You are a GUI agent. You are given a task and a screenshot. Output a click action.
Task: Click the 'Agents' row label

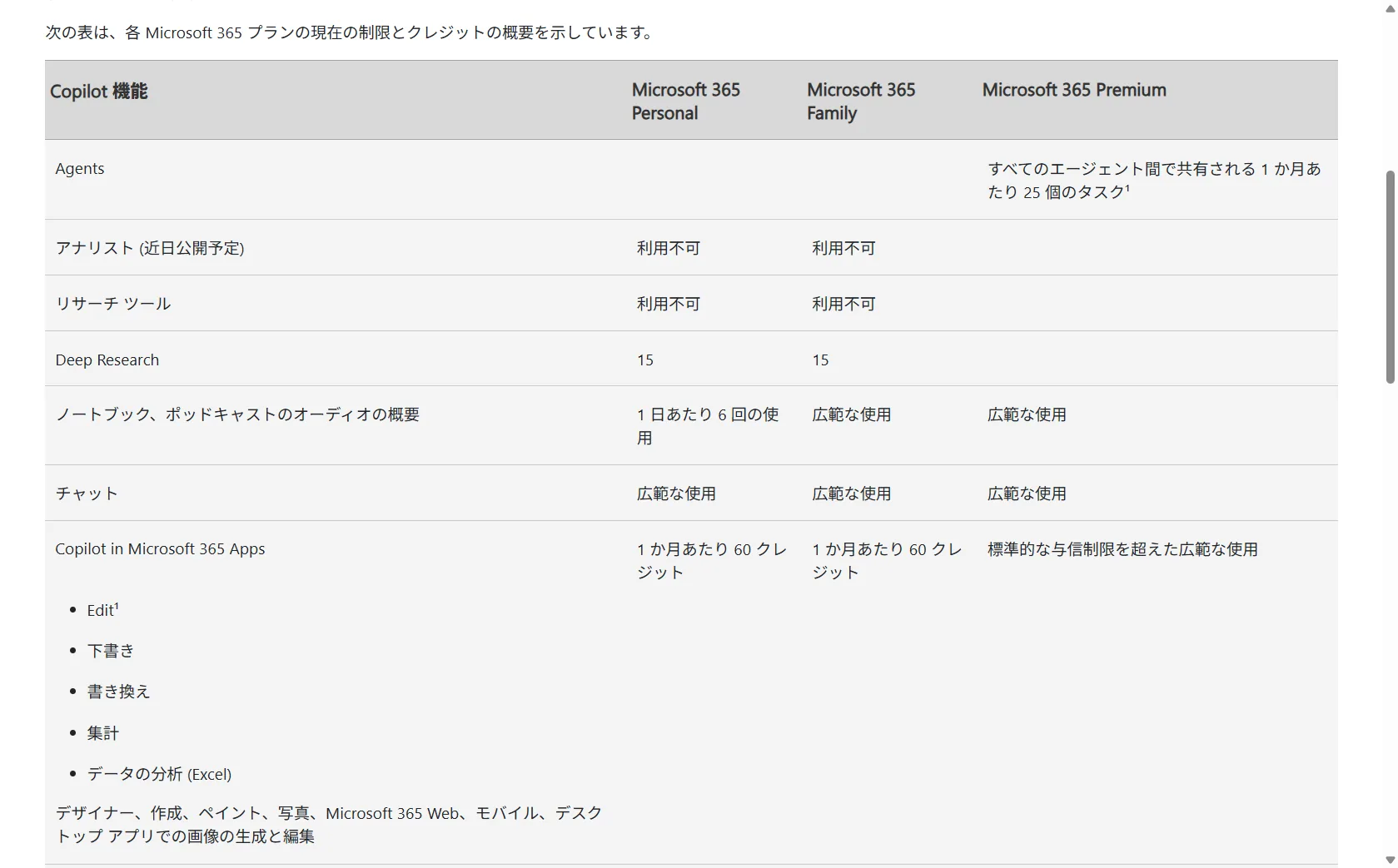(x=80, y=169)
